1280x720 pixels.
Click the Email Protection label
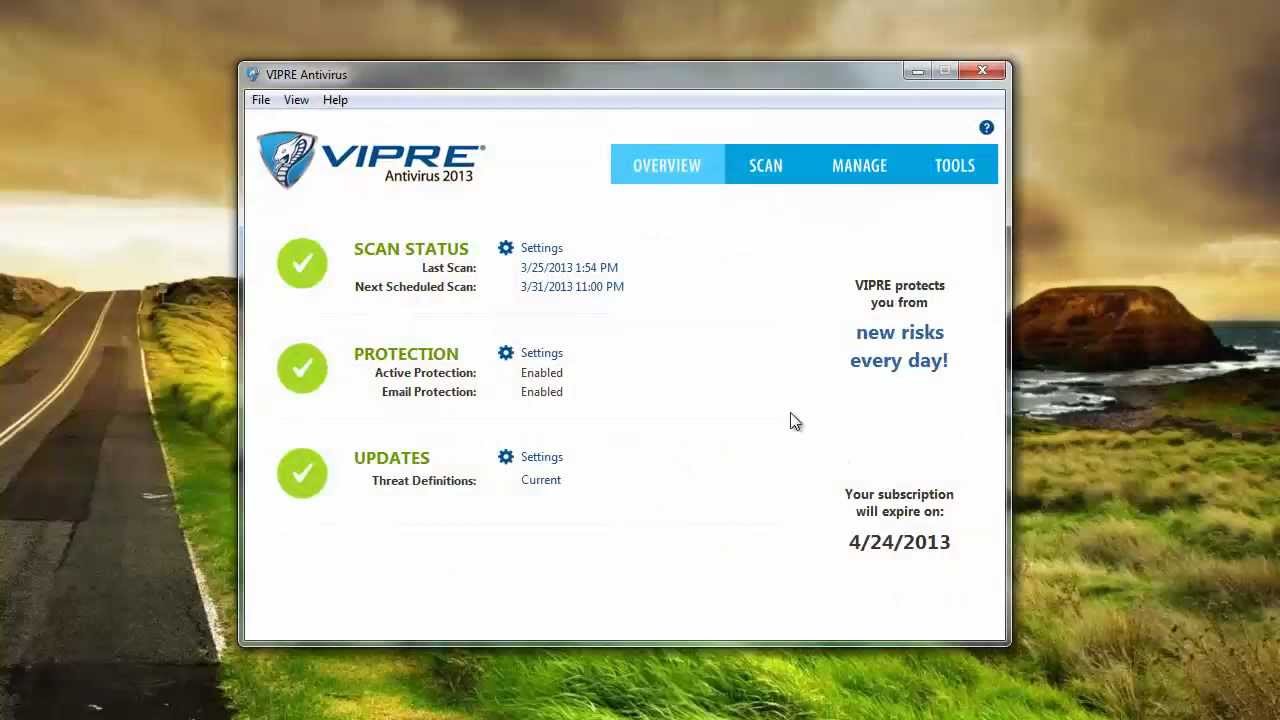tap(429, 392)
